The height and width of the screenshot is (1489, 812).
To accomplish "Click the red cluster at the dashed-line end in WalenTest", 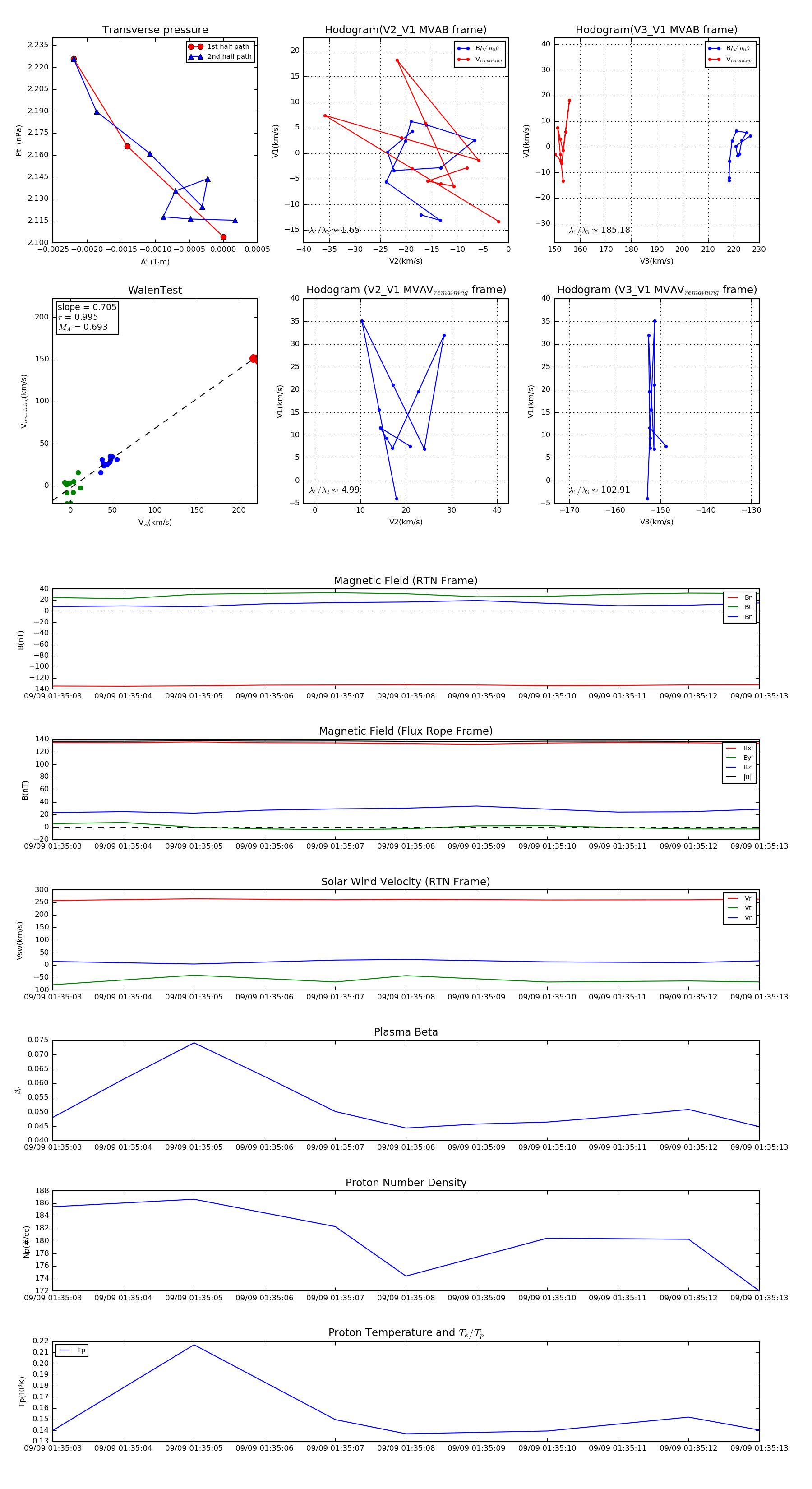I will pyautogui.click(x=254, y=359).
